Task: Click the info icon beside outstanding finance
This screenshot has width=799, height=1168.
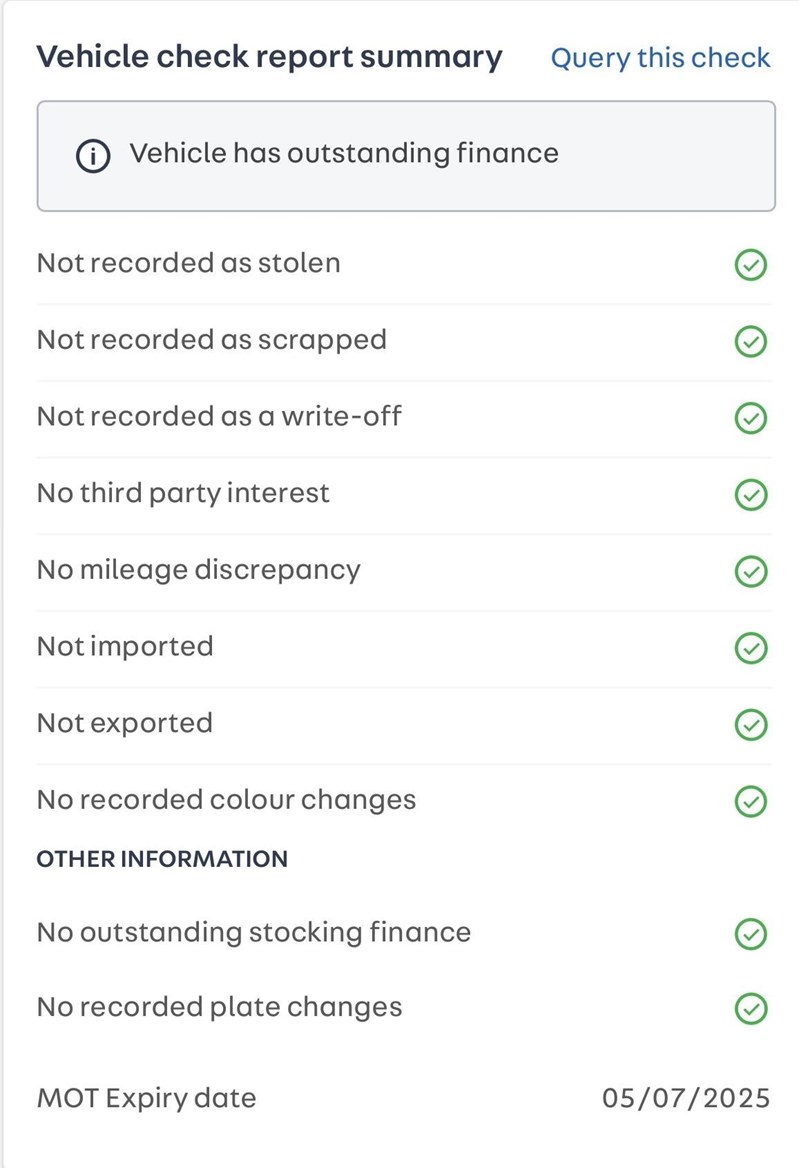Action: 93,156
